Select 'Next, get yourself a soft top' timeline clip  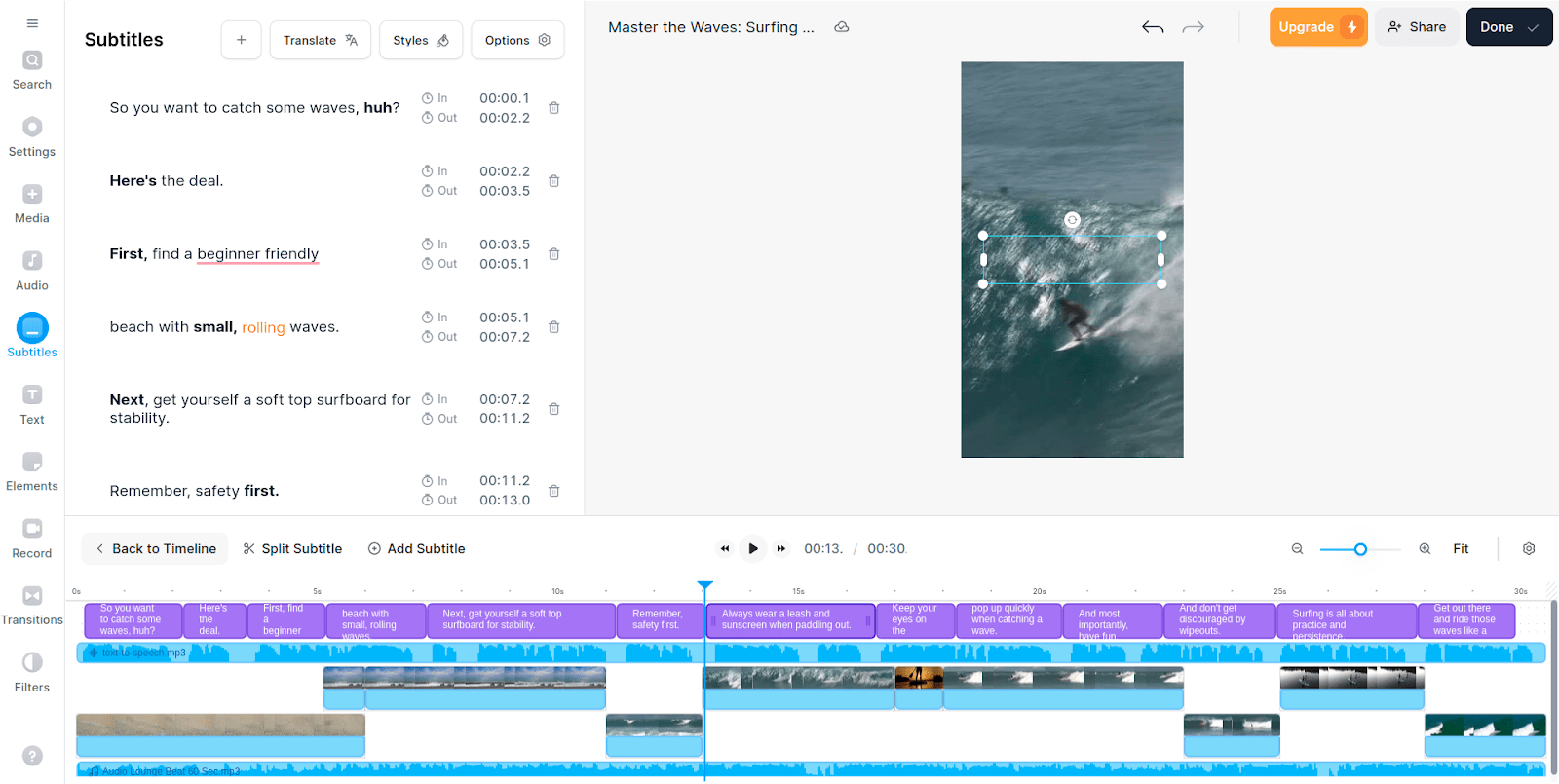point(521,620)
